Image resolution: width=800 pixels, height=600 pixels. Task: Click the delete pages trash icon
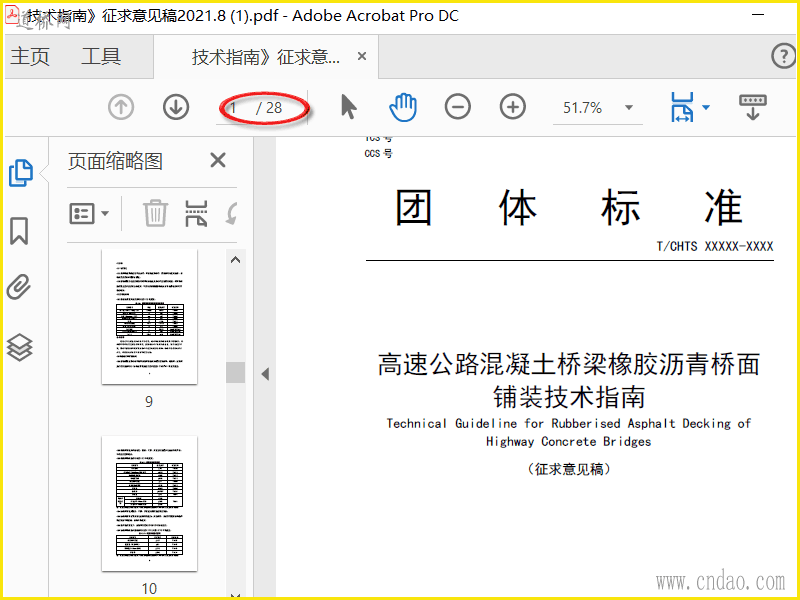(155, 213)
